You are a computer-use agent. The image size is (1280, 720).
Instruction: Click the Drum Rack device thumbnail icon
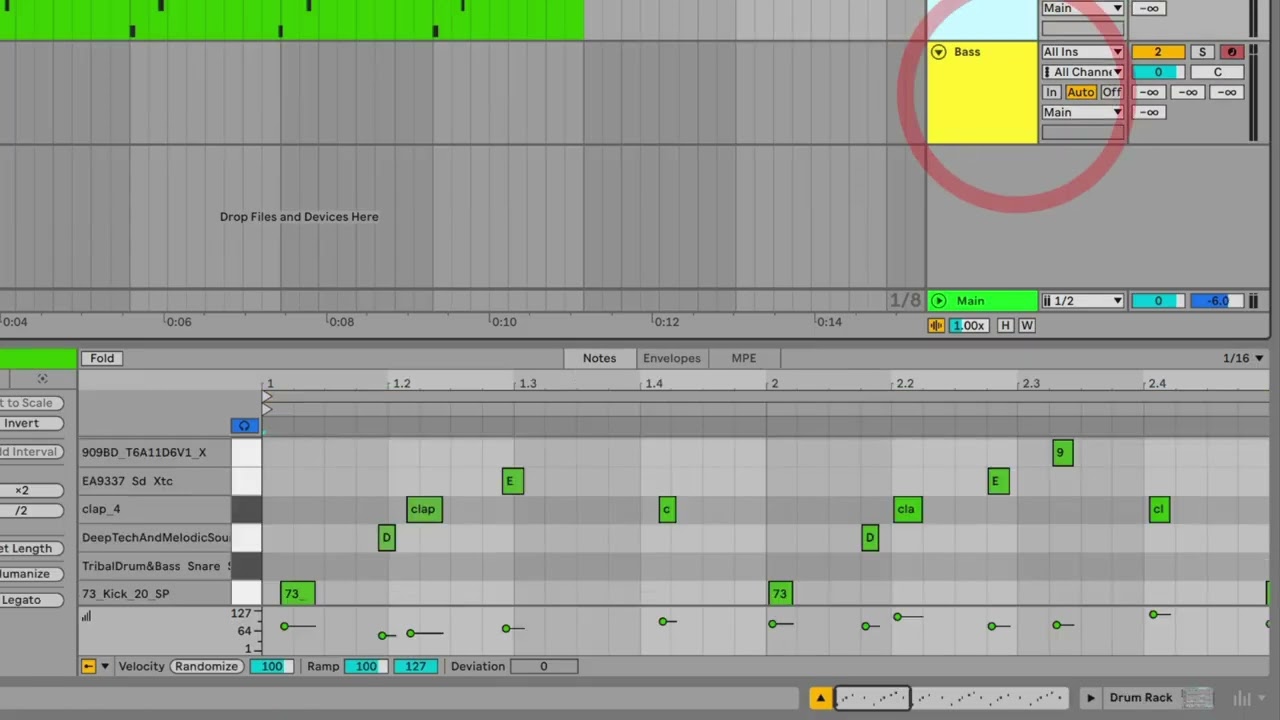click(x=1197, y=698)
